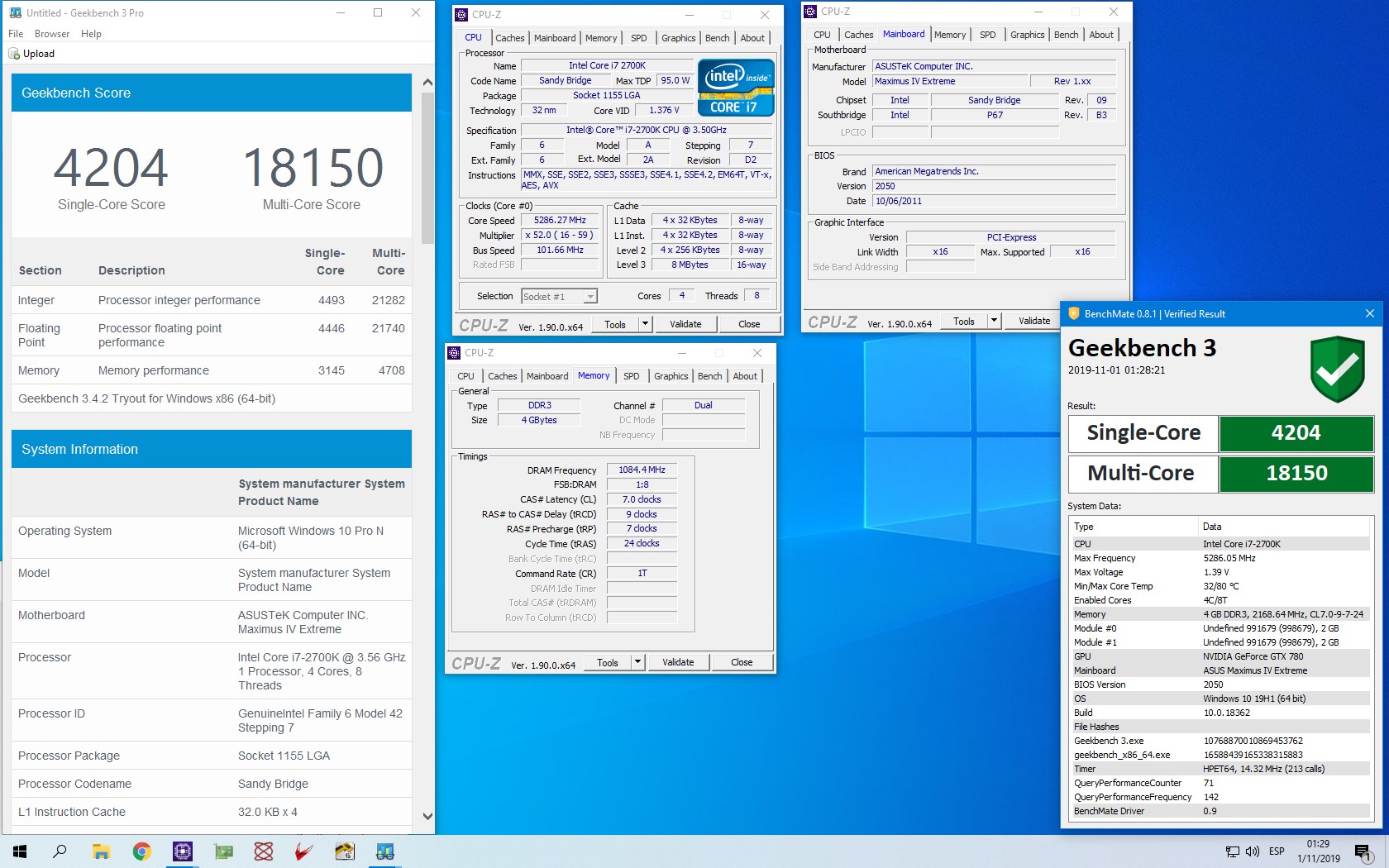Switch to the Mainboard tab in the CPU-Z window showing the CPU tab
Image resolution: width=1389 pixels, height=868 pixels.
click(x=555, y=38)
